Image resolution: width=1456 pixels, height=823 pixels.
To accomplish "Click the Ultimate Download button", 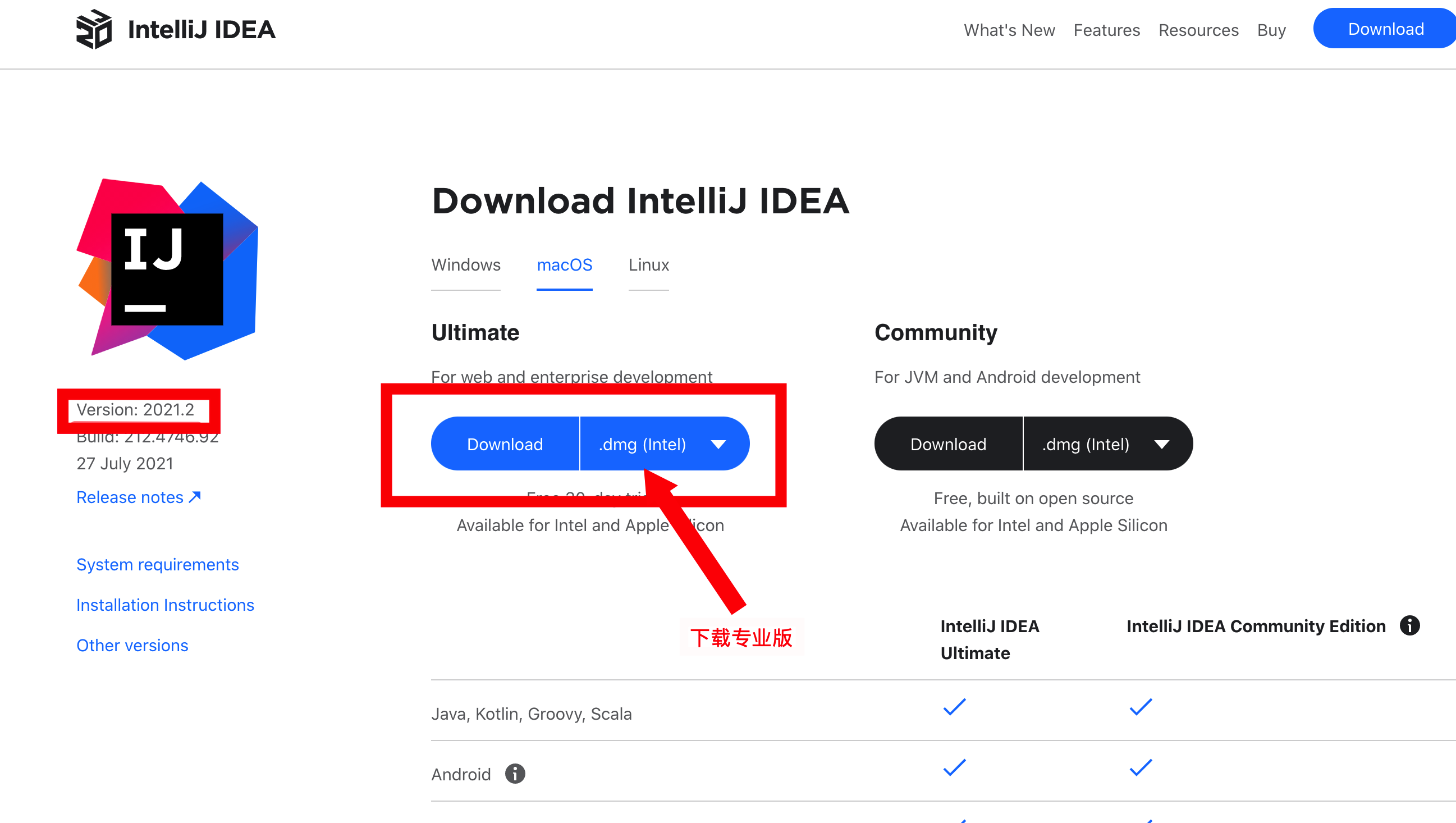I will pyautogui.click(x=504, y=444).
